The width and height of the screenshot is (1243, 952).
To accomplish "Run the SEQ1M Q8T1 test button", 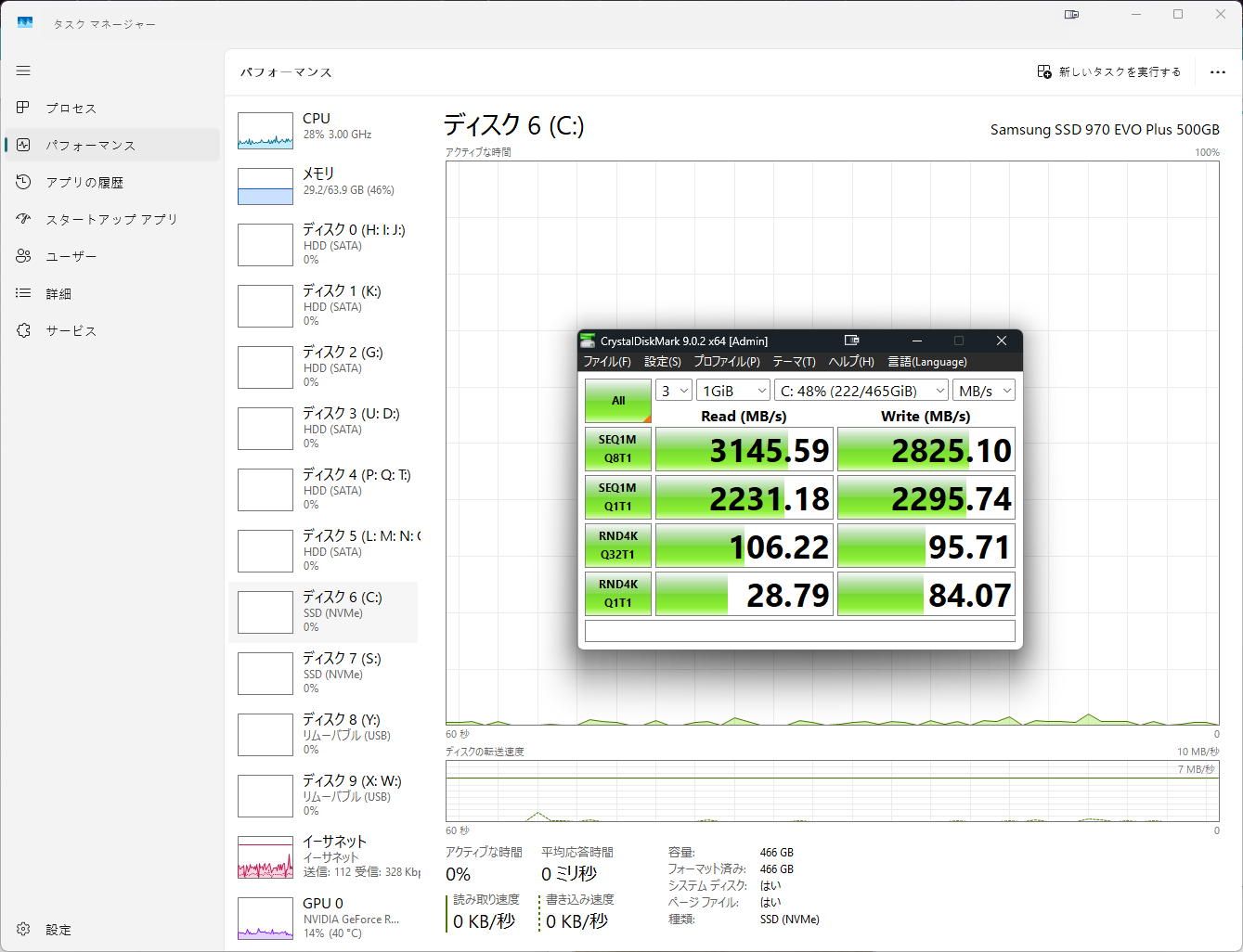I will click(618, 449).
